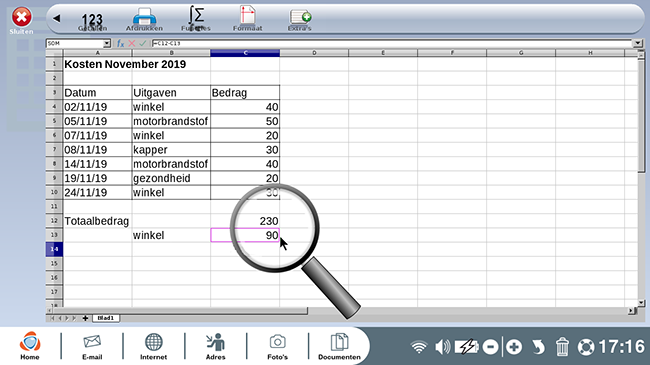This screenshot has height=365, width=650.
Task: Open the Extra's tool
Action: [x=300, y=20]
